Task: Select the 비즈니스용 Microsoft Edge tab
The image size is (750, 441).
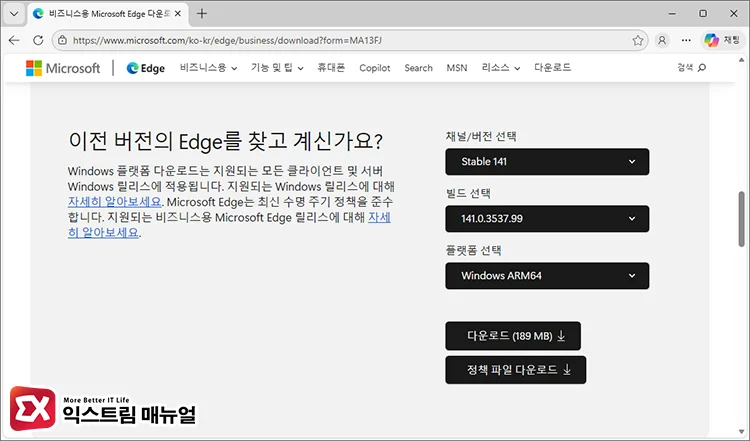Action: click(x=108, y=13)
